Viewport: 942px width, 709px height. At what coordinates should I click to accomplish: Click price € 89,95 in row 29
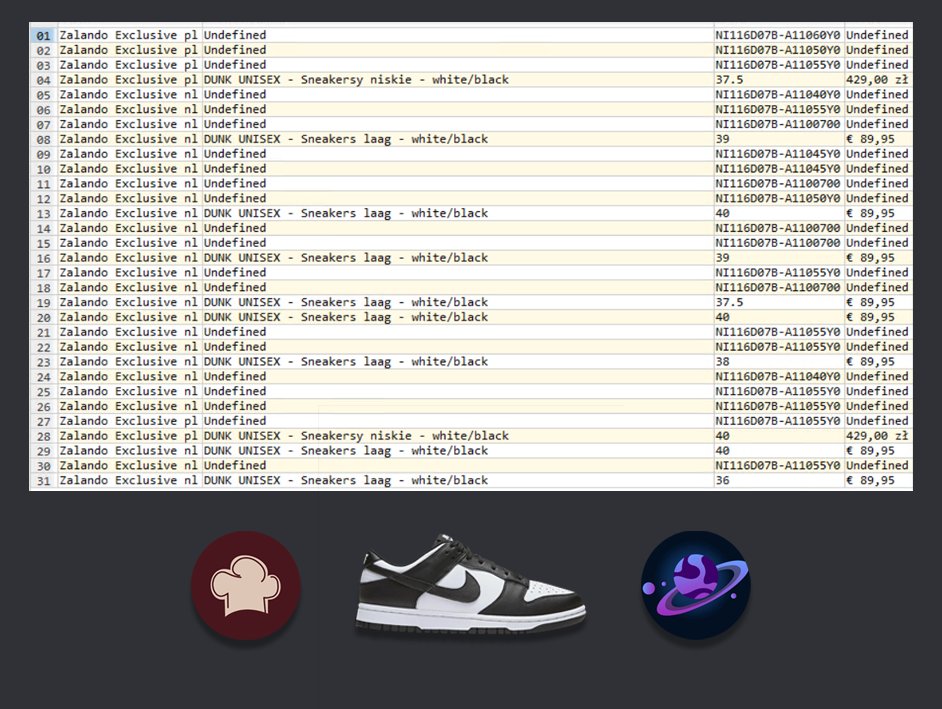871,451
